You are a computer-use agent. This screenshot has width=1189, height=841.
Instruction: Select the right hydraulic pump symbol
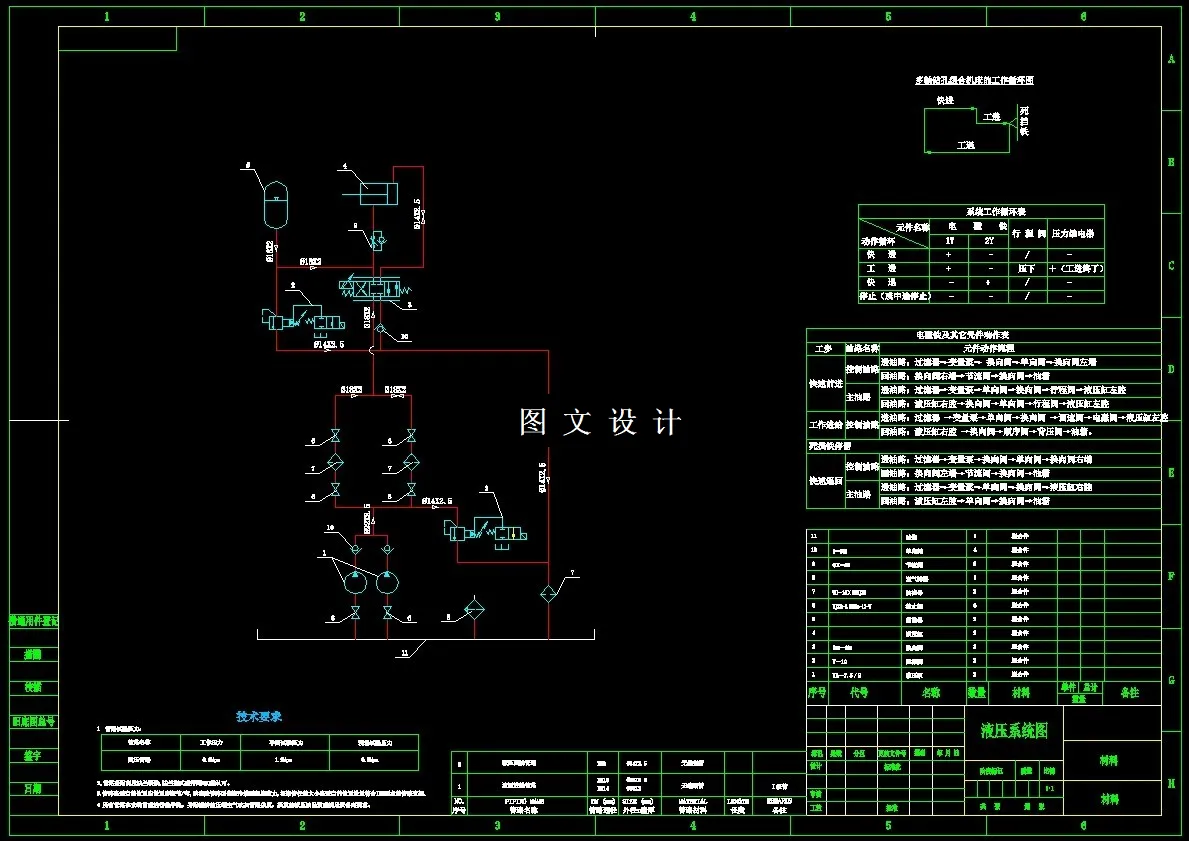click(x=387, y=582)
